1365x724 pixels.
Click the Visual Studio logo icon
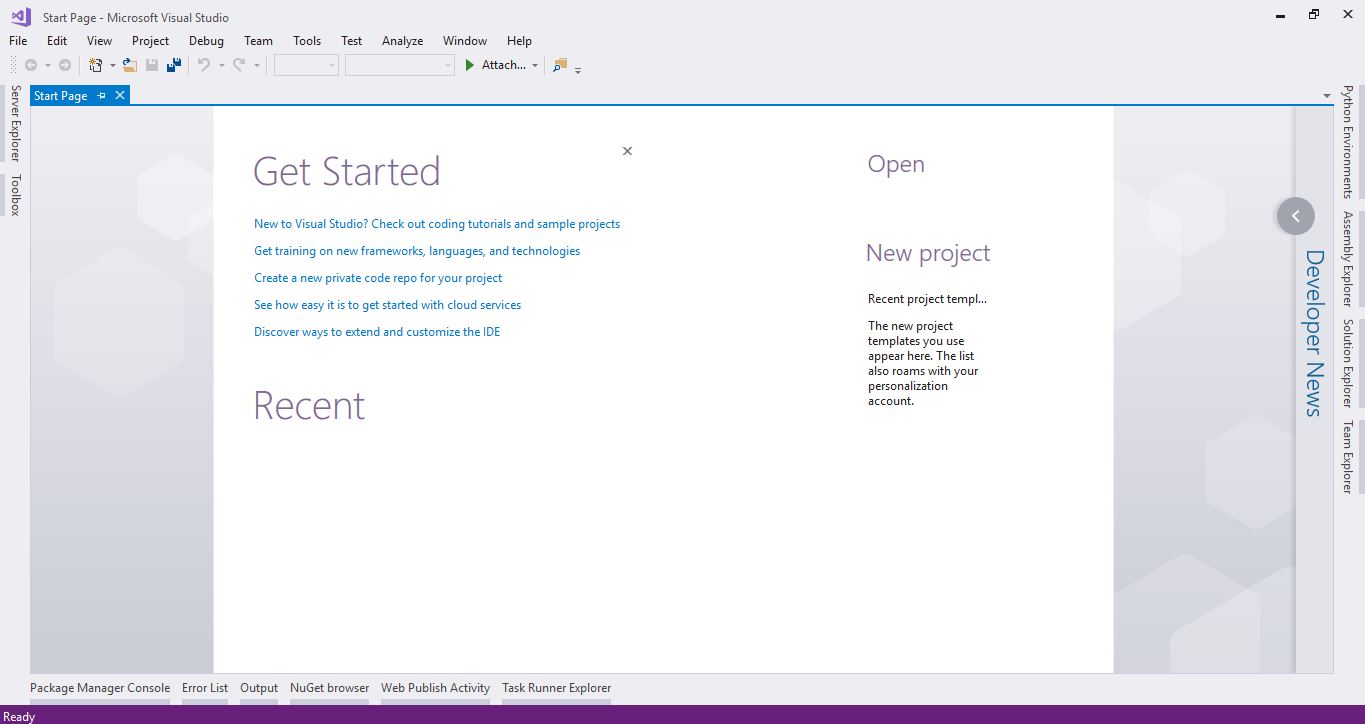[x=20, y=16]
